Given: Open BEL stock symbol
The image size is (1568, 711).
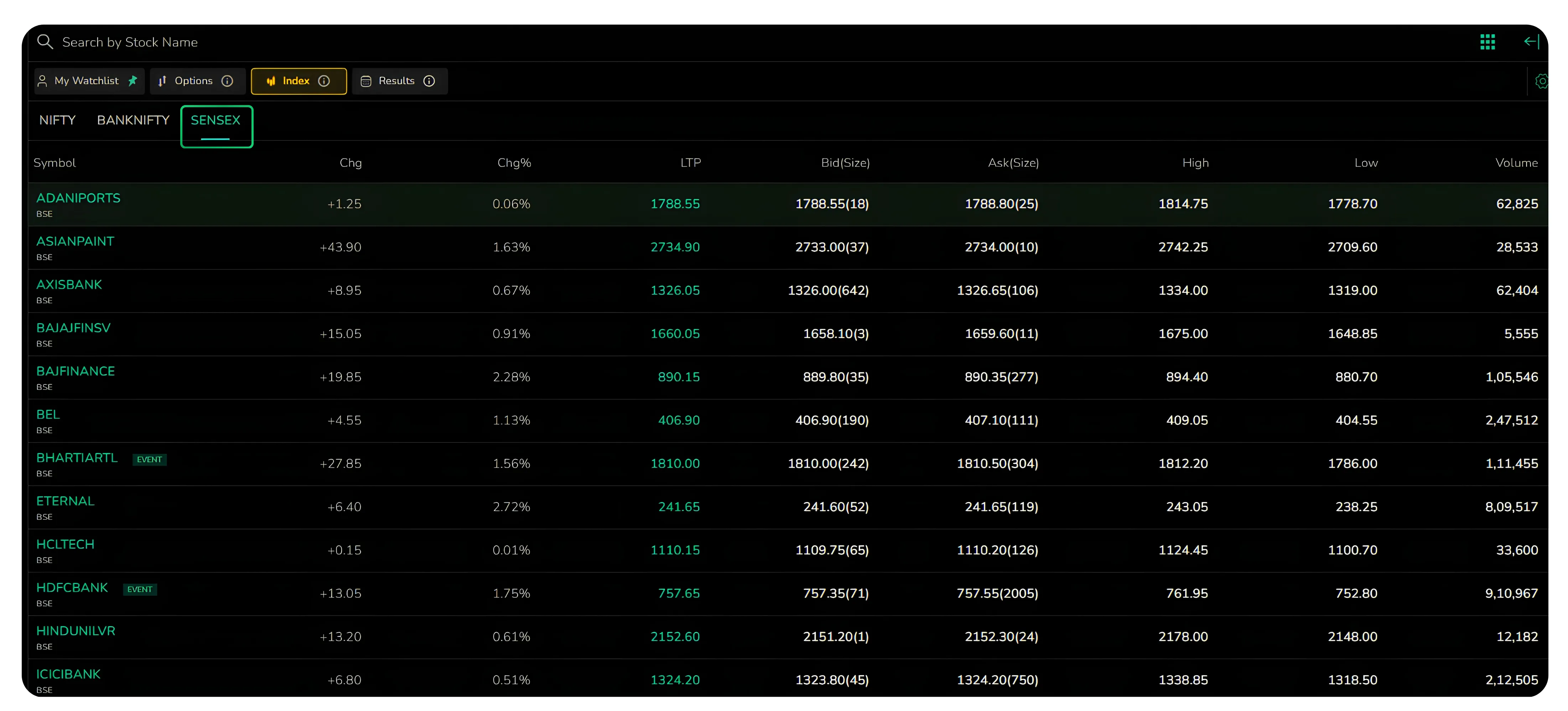Looking at the screenshot, I should pyautogui.click(x=48, y=414).
